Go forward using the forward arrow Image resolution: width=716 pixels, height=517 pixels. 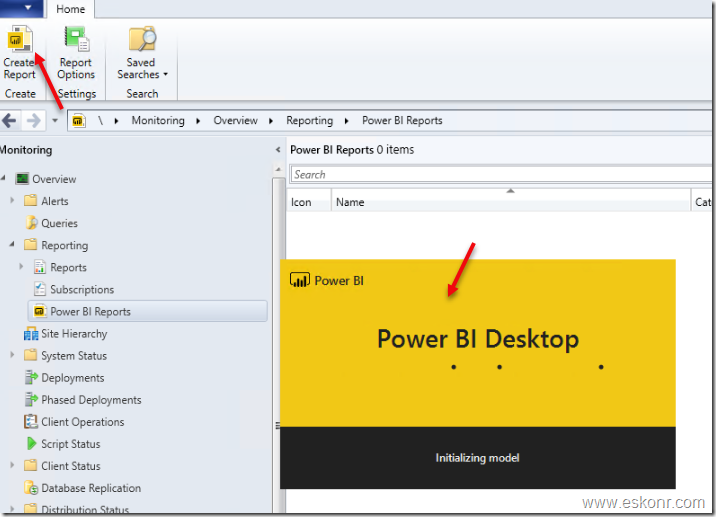click(33, 121)
